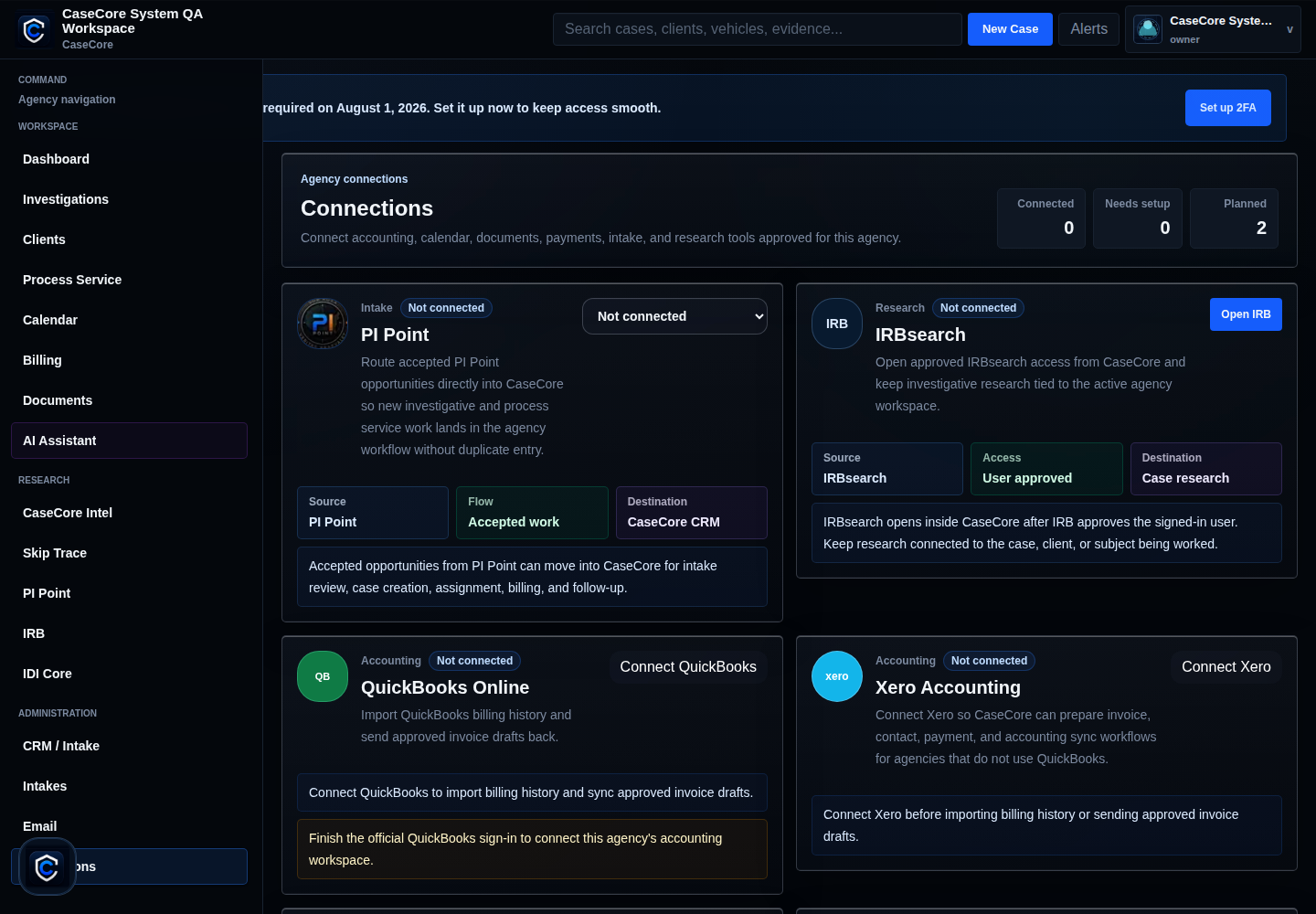The height and width of the screenshot is (914, 1316).
Task: Click the Connected count stat card
Action: click(1041, 218)
